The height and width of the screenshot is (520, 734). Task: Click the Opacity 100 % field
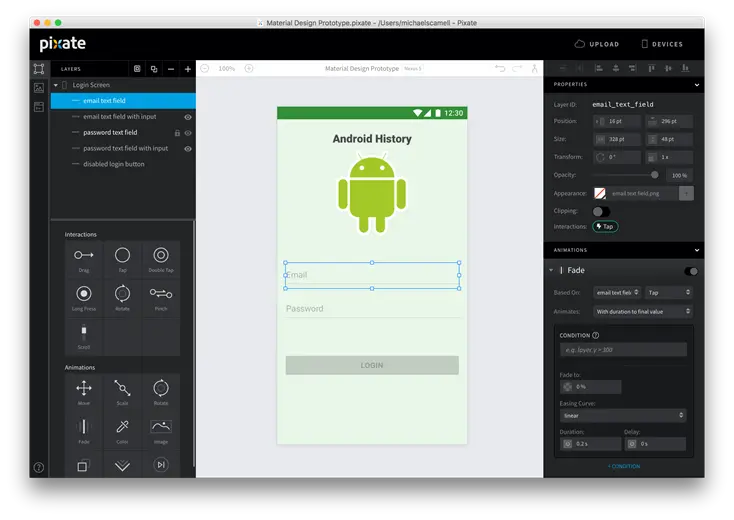point(680,176)
